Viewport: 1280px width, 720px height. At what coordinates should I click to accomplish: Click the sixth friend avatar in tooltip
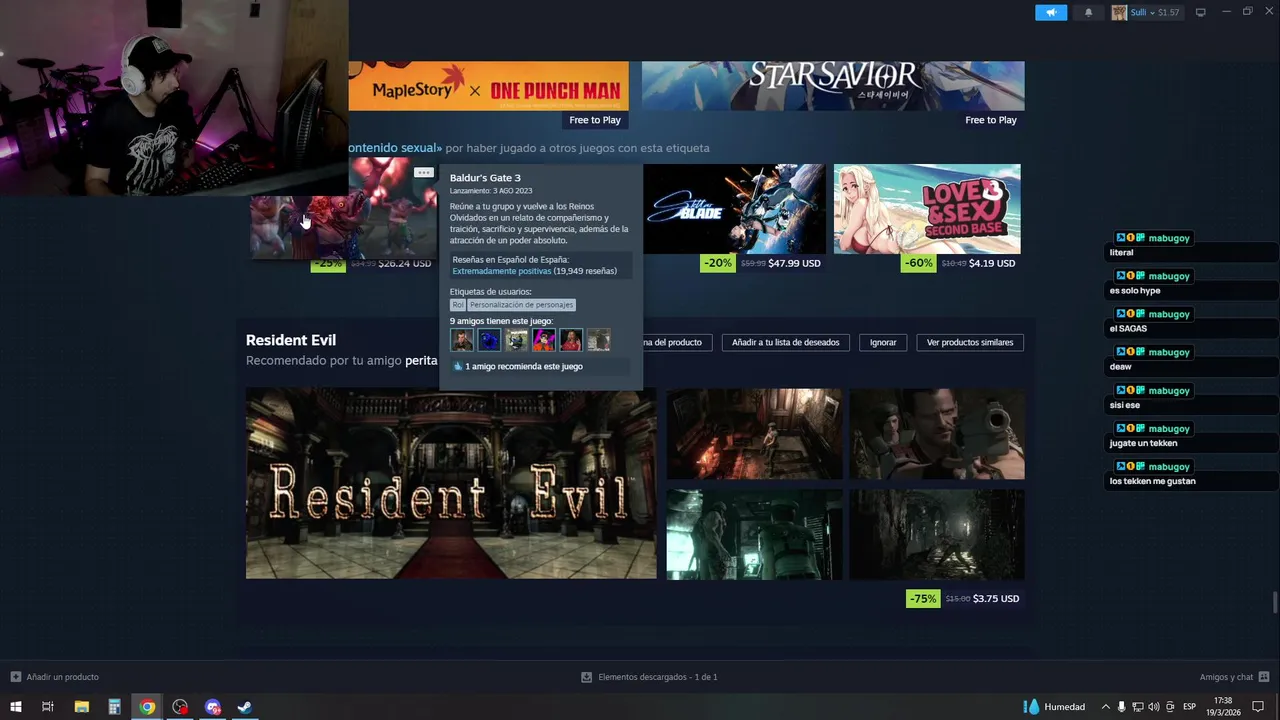tap(598, 340)
